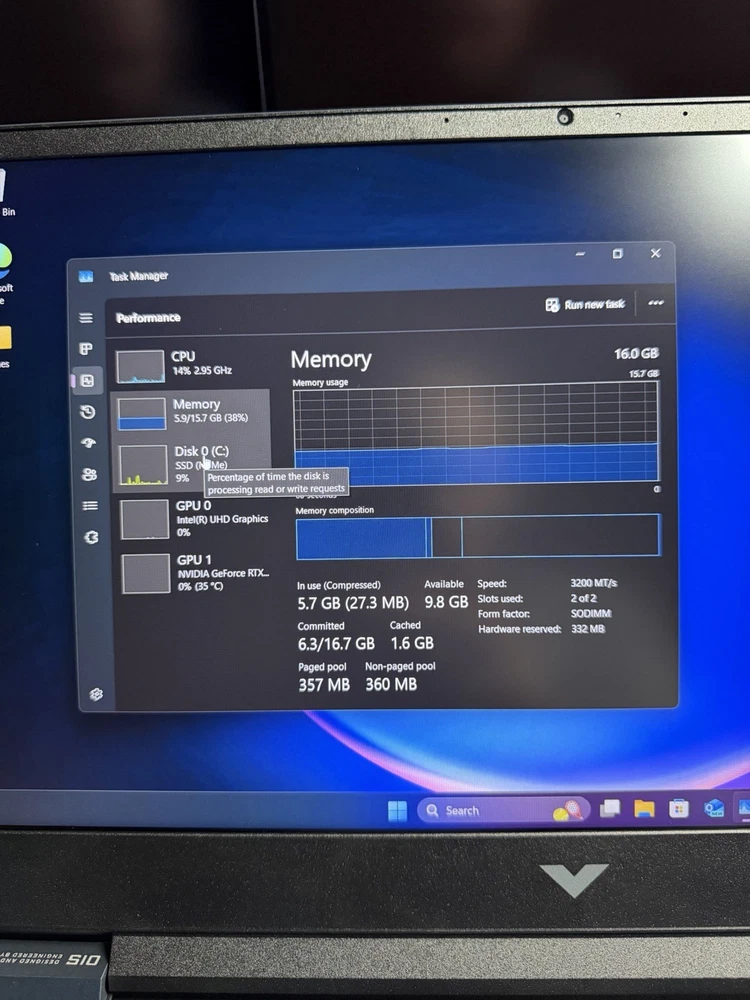Open the Startup apps page icon
The width and height of the screenshot is (750, 1000).
click(88, 443)
